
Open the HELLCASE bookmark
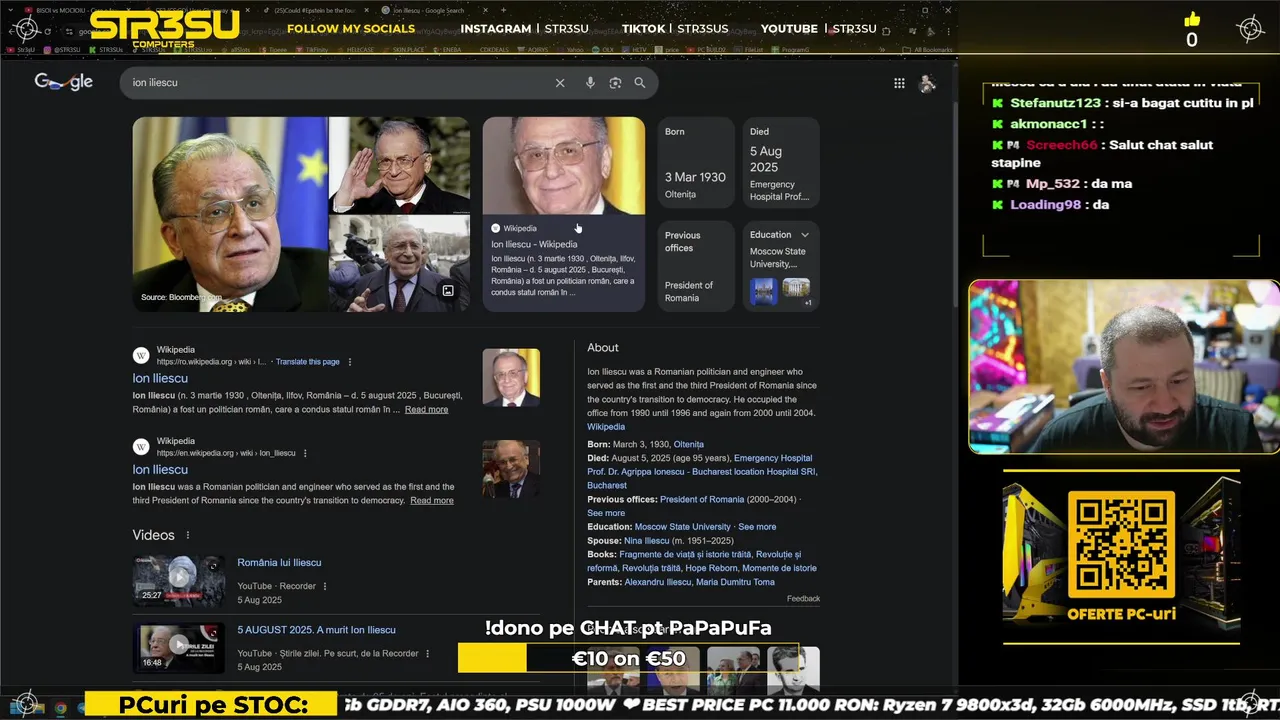[x=356, y=49]
